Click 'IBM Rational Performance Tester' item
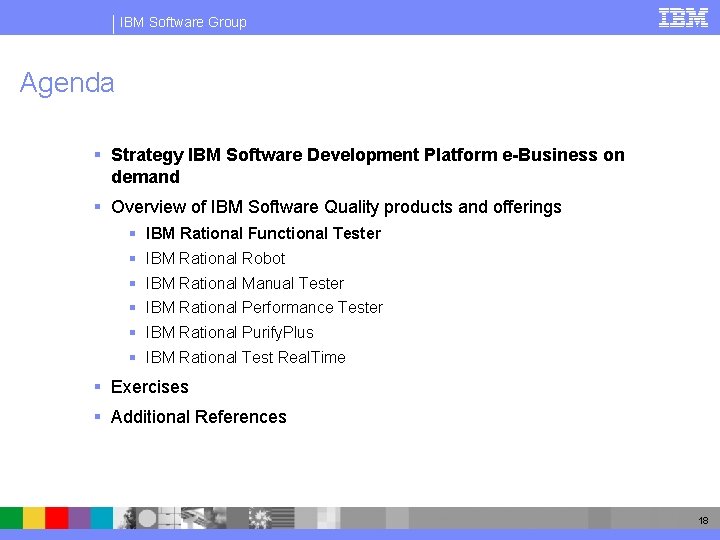The width and height of the screenshot is (720, 540). (x=264, y=307)
